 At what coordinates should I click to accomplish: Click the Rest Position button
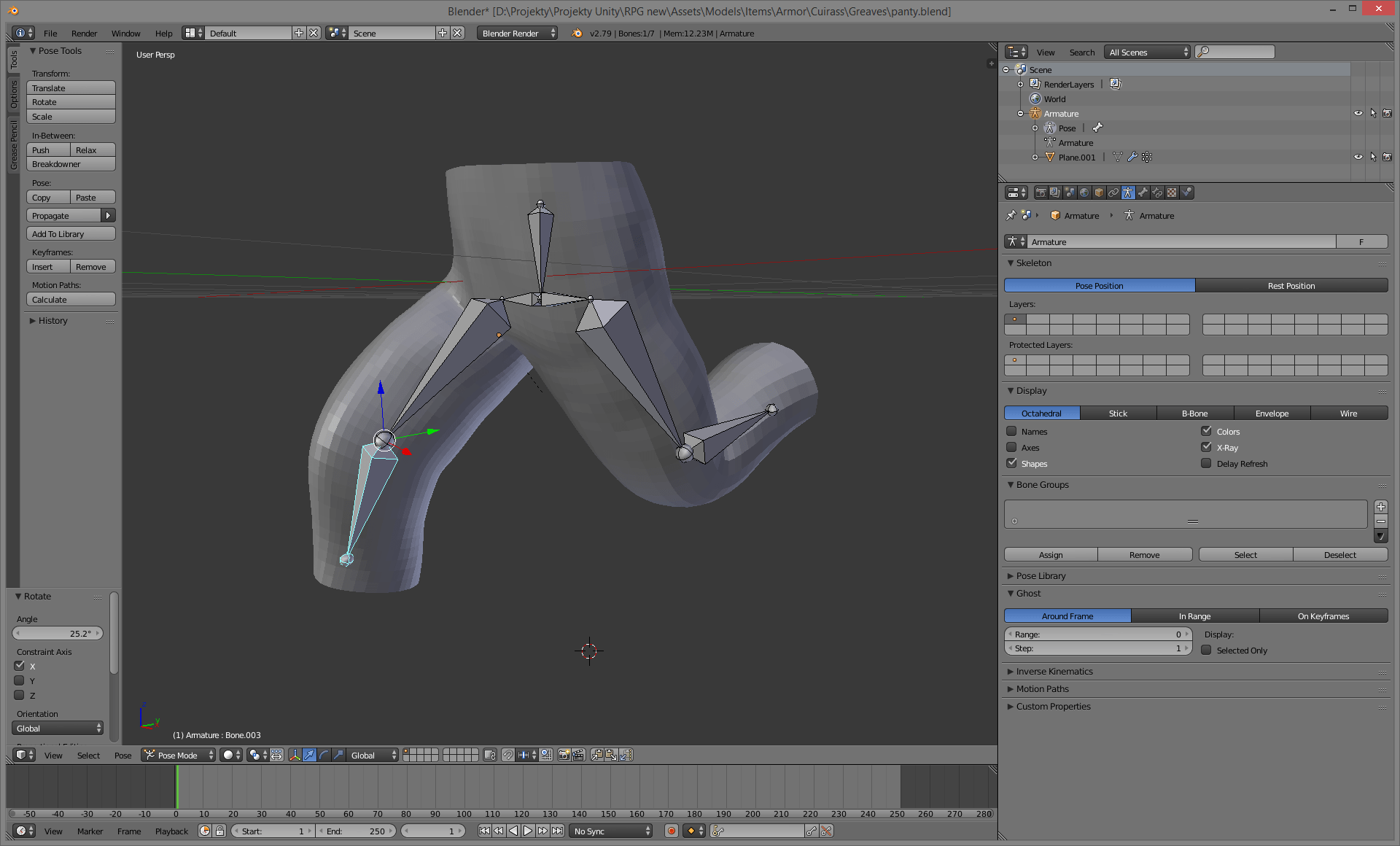(1292, 285)
